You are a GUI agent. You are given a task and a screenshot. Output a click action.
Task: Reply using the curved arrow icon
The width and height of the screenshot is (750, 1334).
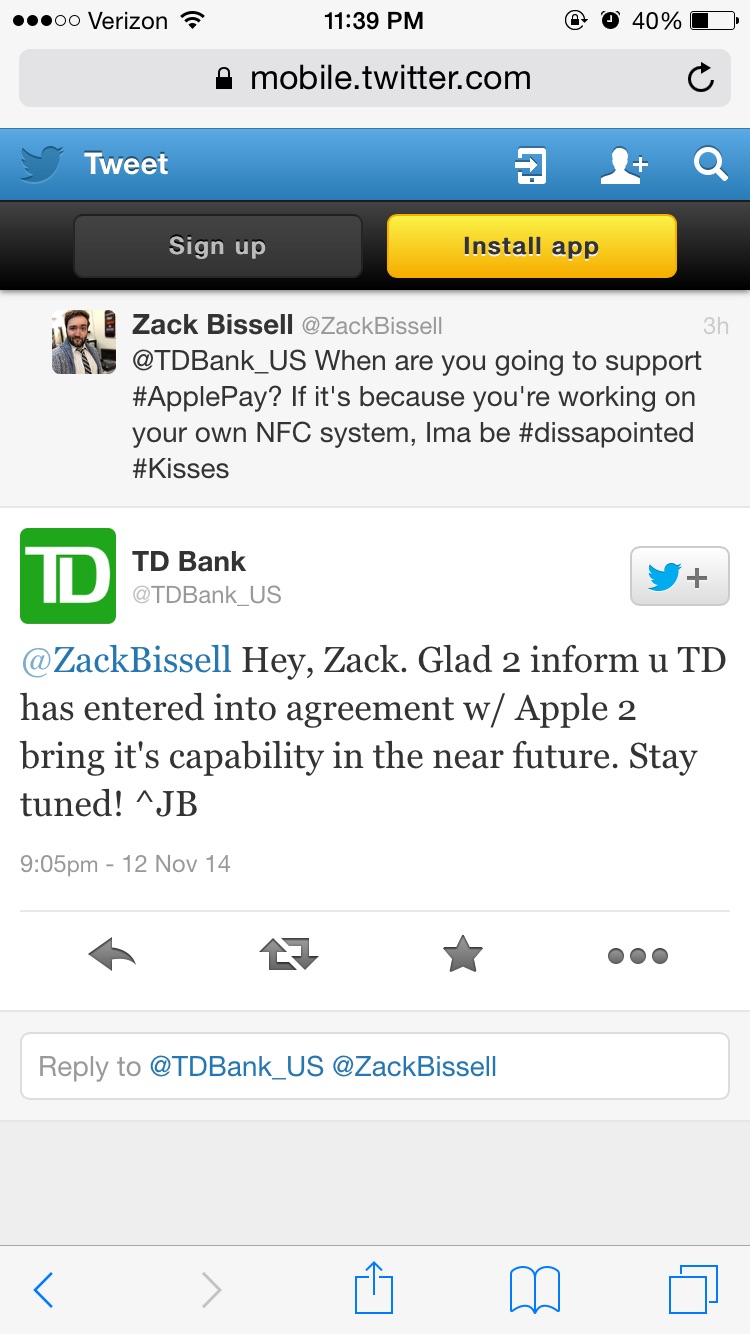(x=111, y=956)
